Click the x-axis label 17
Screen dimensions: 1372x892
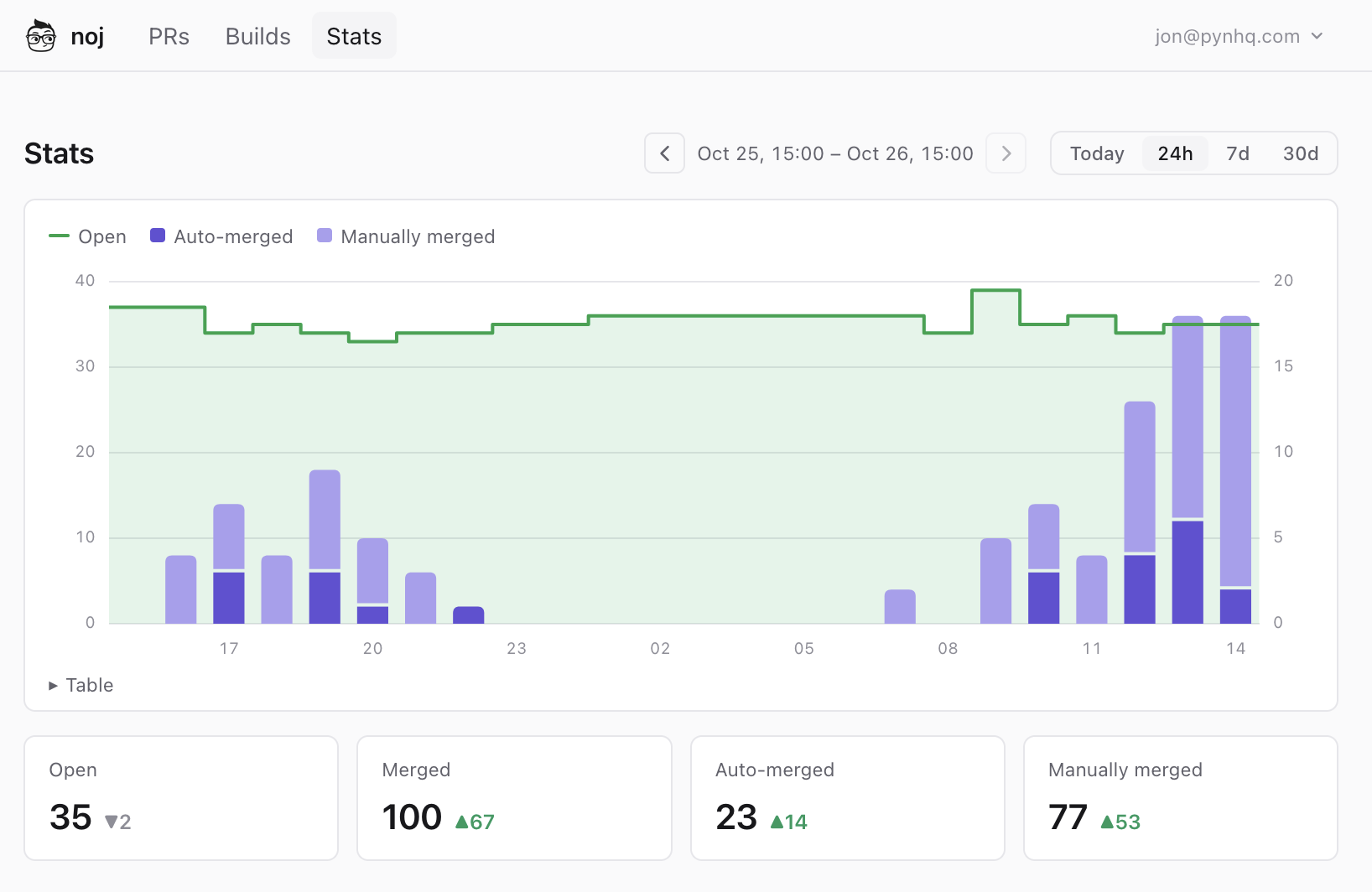[229, 648]
